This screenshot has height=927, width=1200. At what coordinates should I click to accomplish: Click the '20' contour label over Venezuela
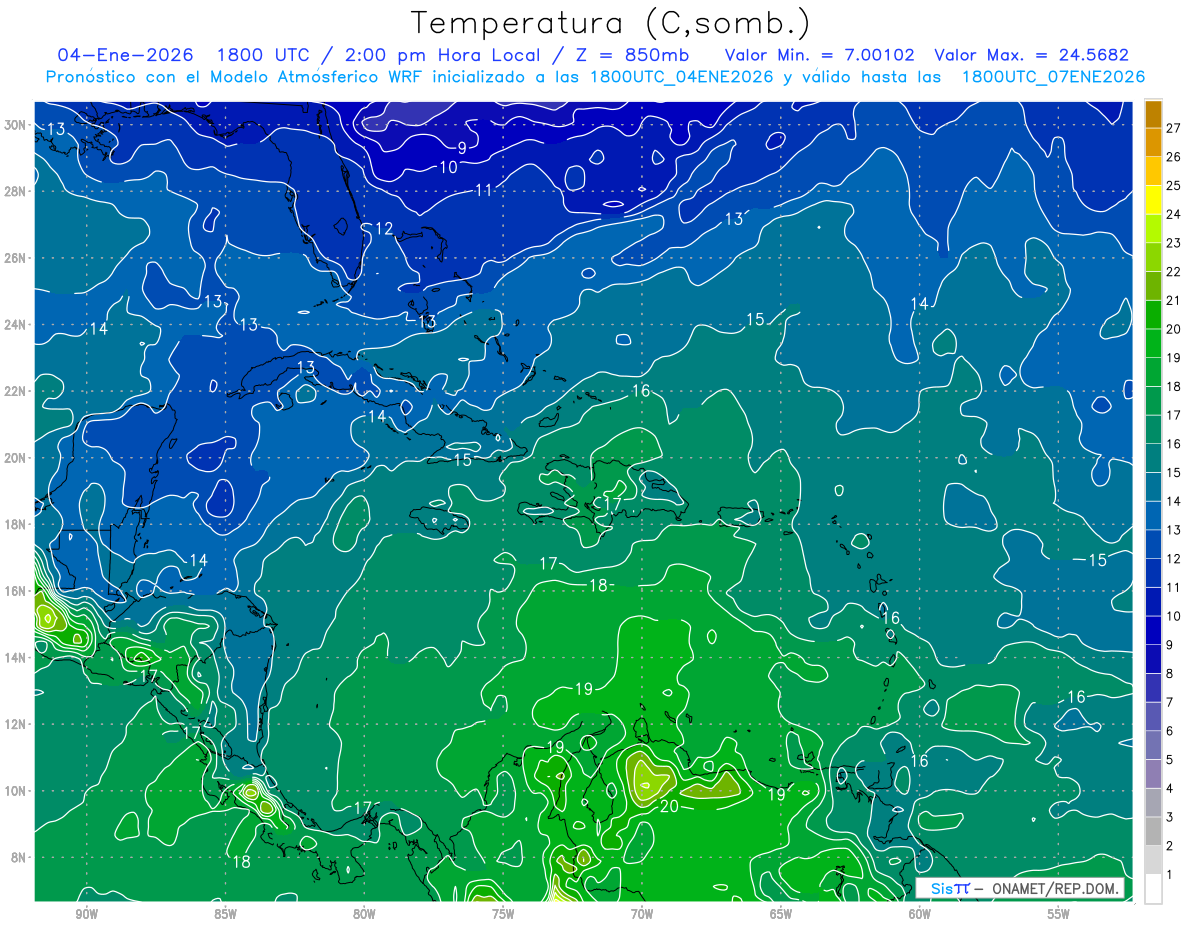(x=670, y=806)
